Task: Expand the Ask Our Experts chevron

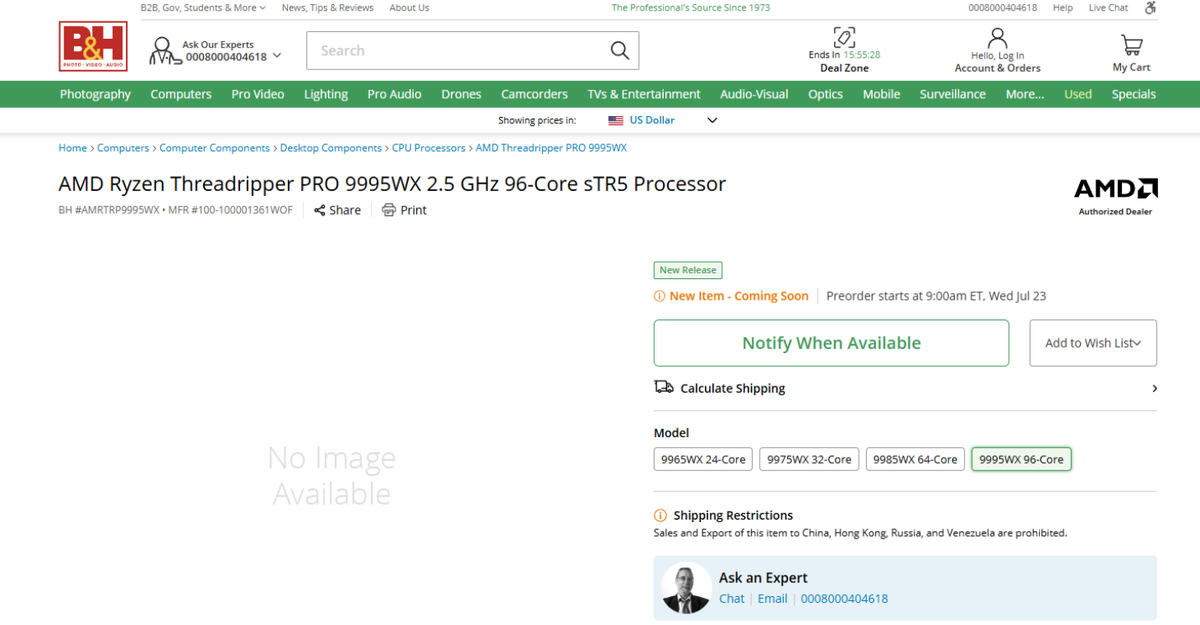Action: [277, 55]
